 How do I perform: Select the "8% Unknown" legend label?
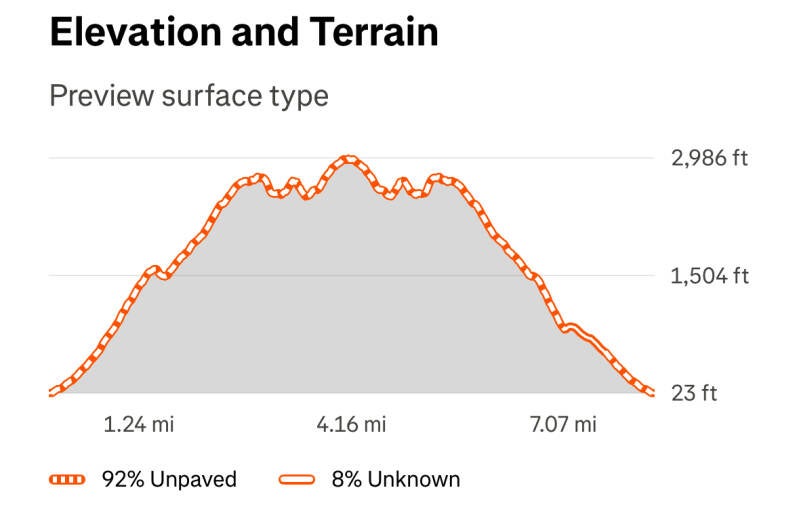(395, 479)
